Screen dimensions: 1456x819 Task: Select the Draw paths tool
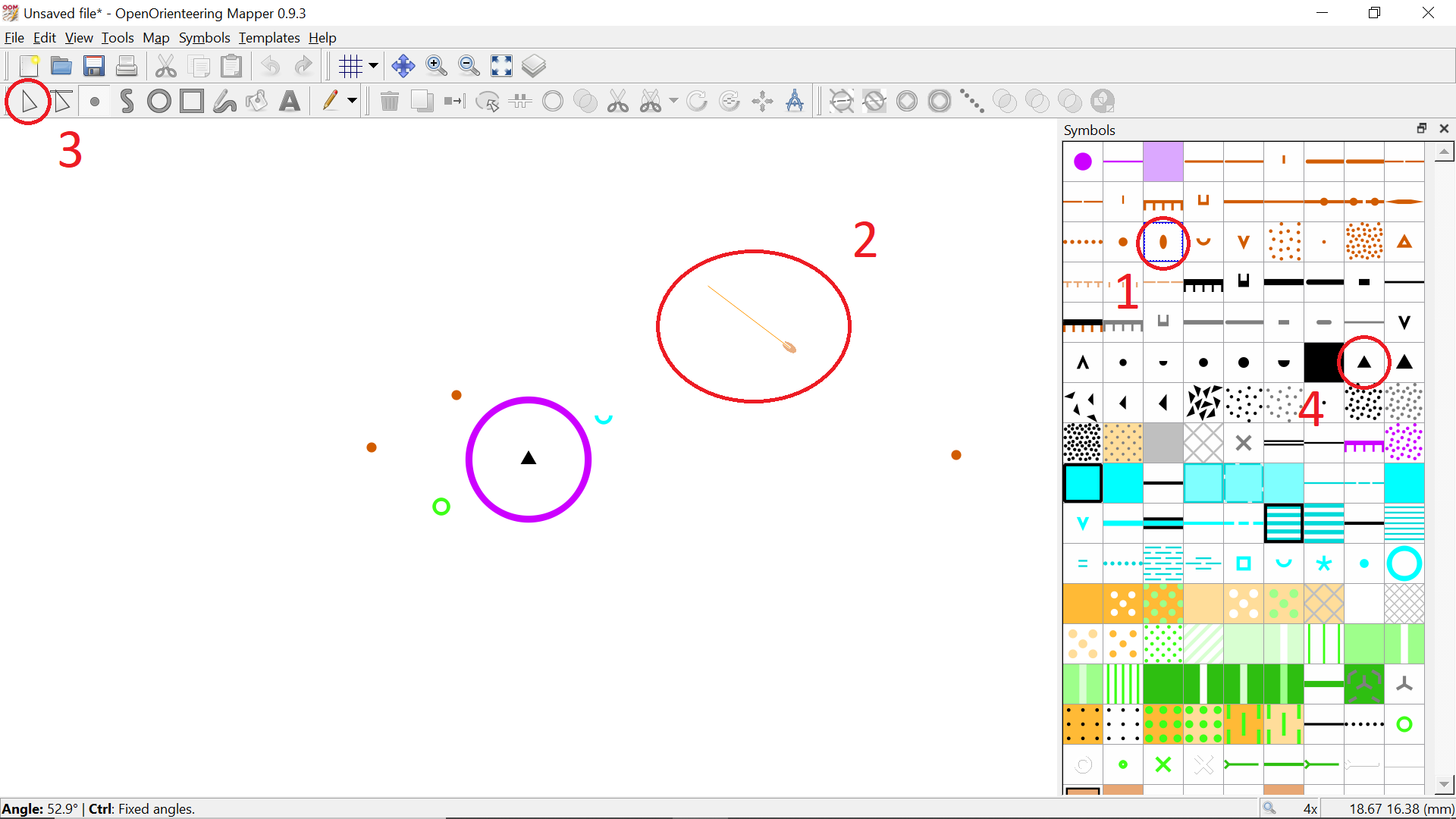click(127, 101)
